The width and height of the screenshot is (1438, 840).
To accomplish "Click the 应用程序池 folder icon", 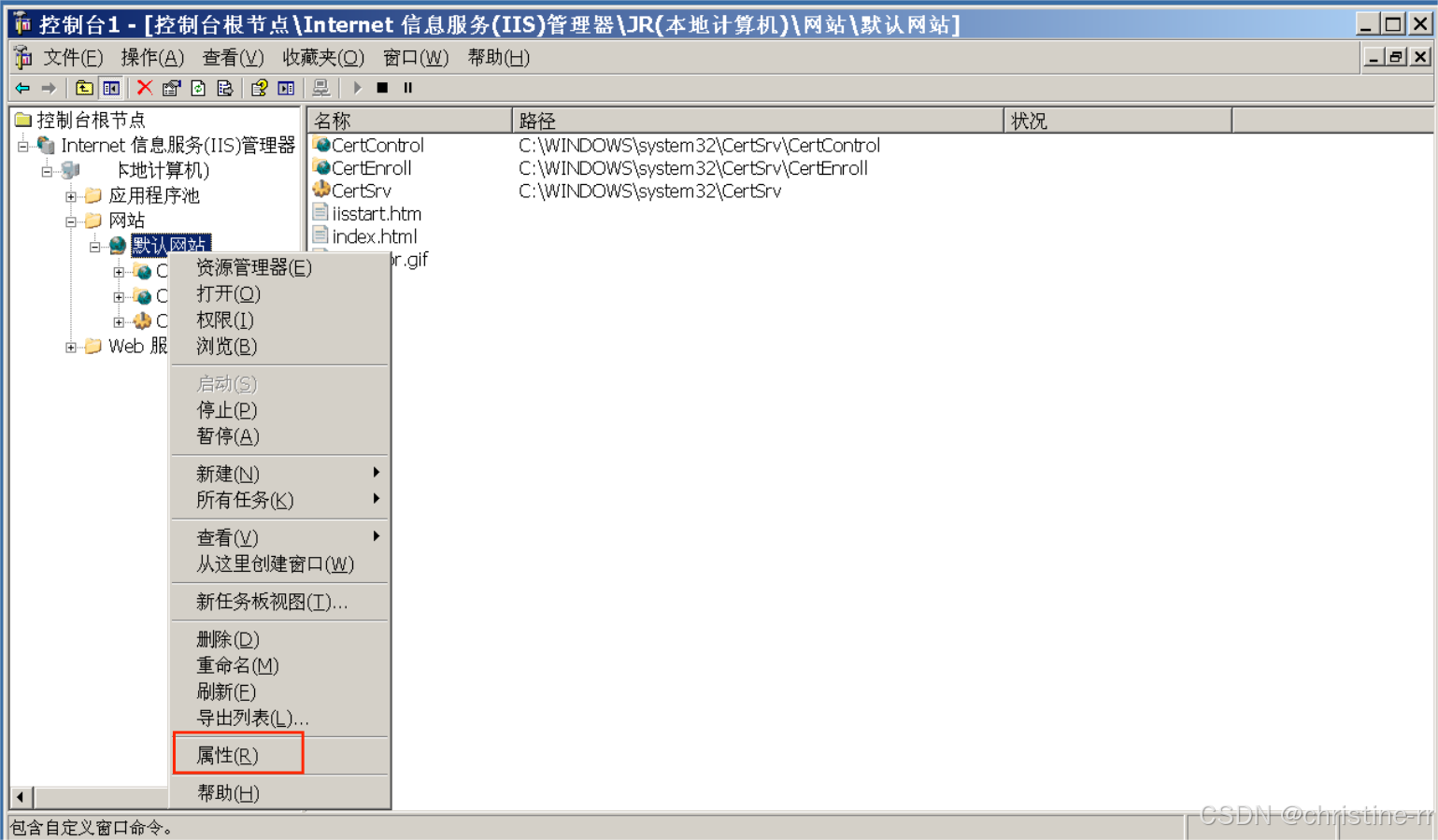I will click(x=93, y=195).
